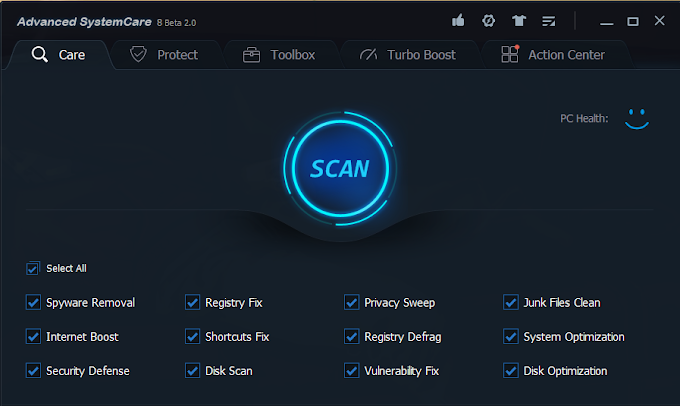Maximize the Advanced SystemCare window
This screenshot has height=406, width=680.
point(633,21)
